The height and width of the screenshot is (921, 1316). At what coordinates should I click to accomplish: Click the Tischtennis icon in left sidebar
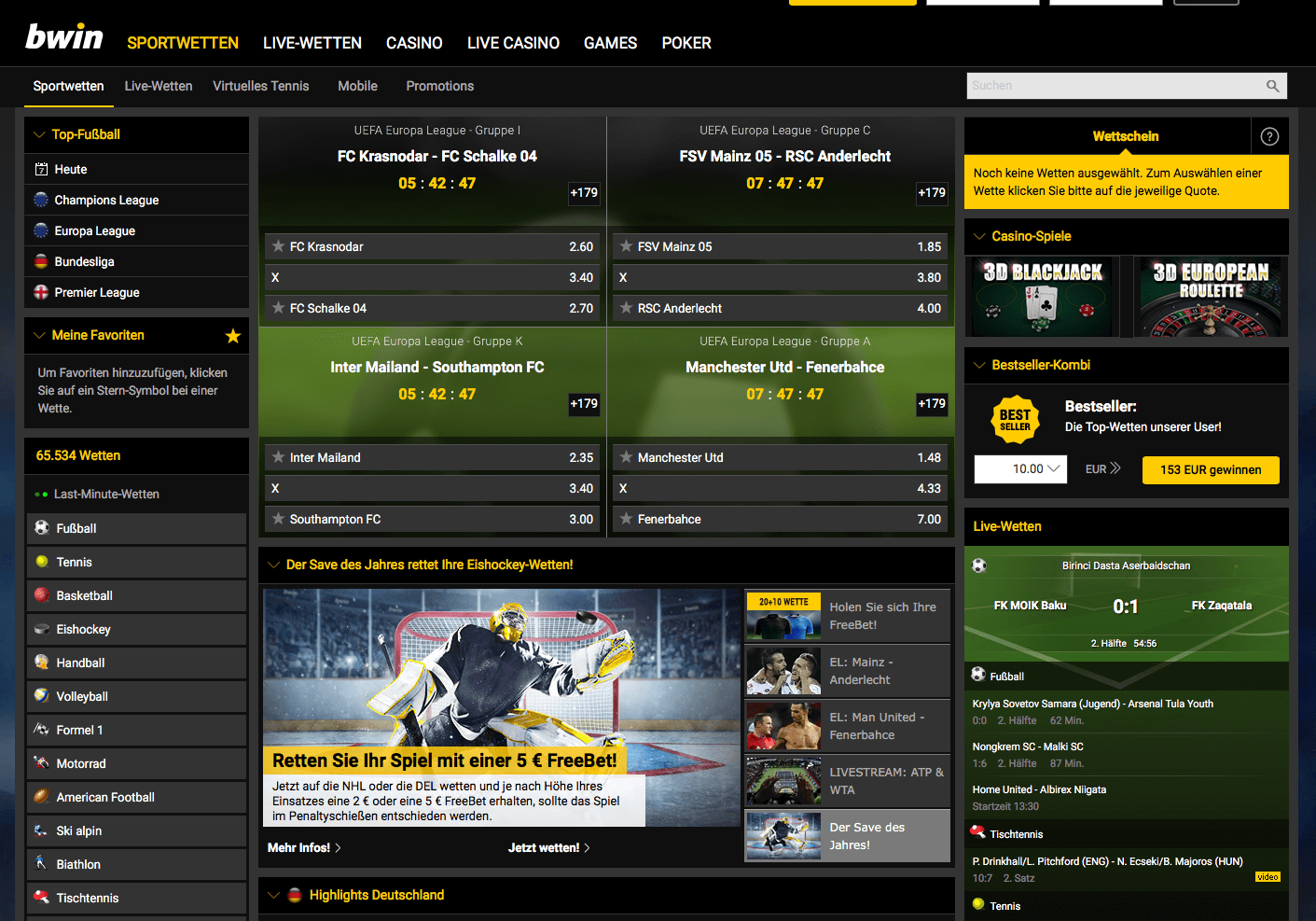[42, 897]
